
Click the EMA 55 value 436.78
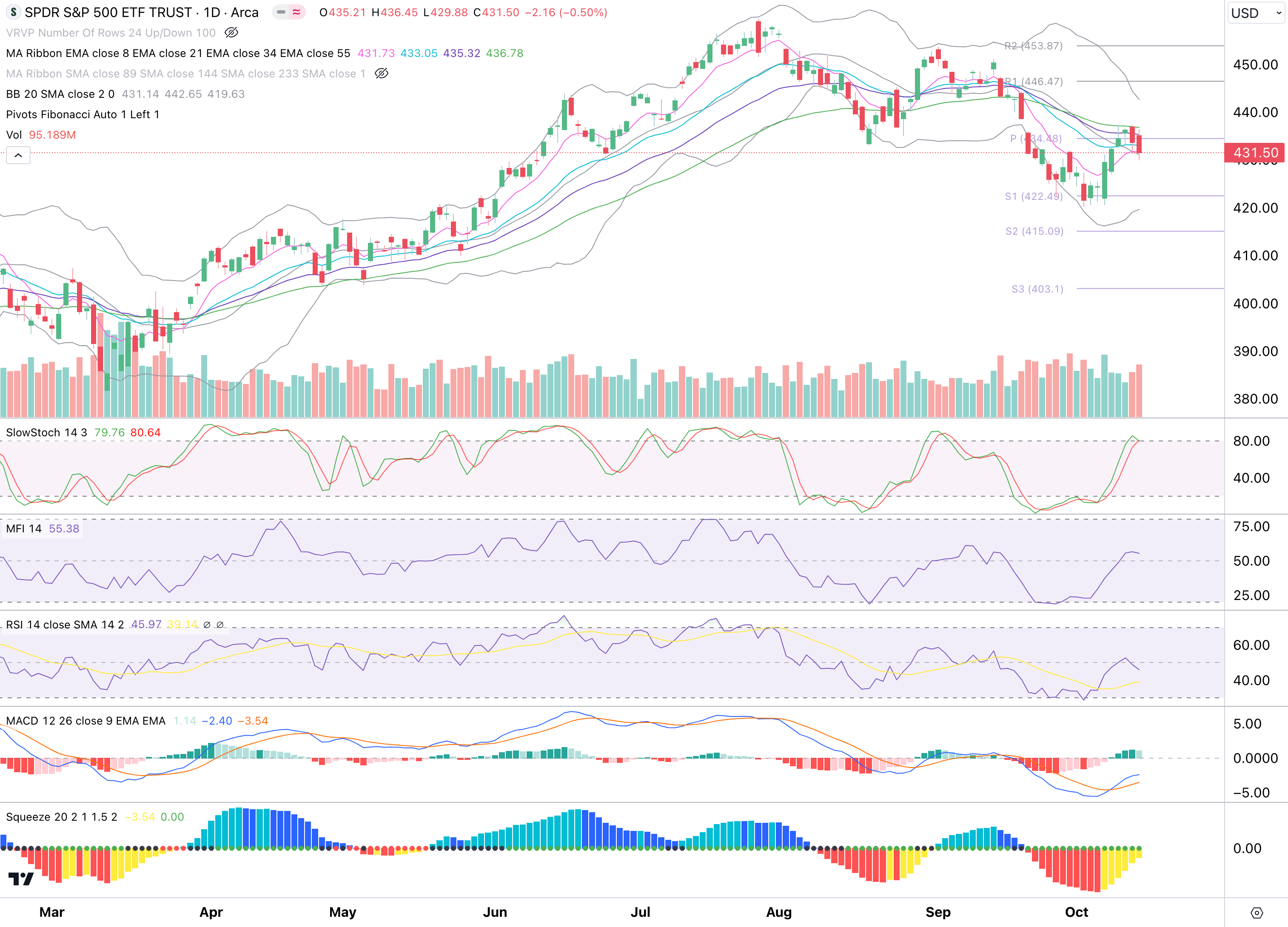pos(505,53)
